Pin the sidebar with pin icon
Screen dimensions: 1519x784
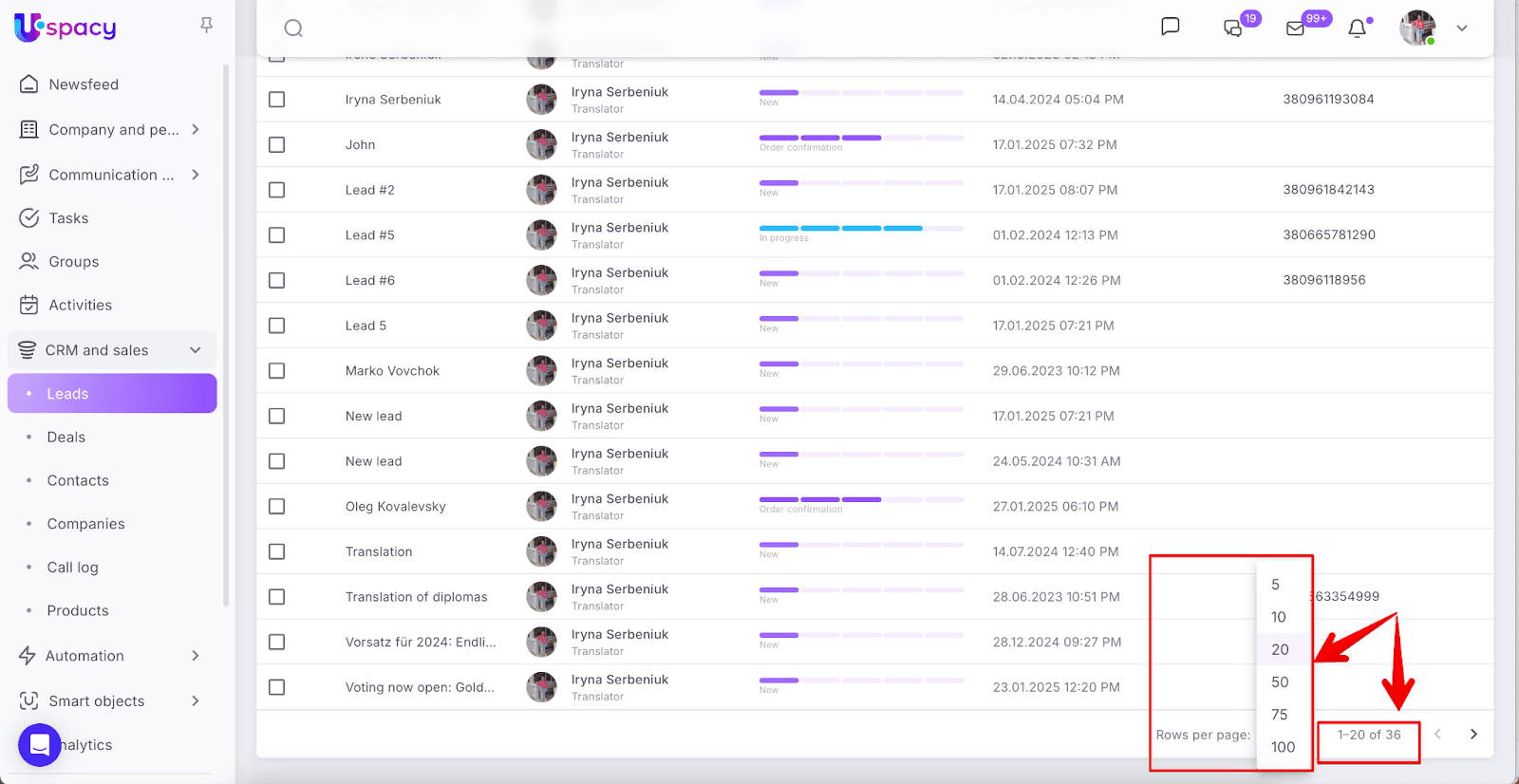pyautogui.click(x=206, y=26)
